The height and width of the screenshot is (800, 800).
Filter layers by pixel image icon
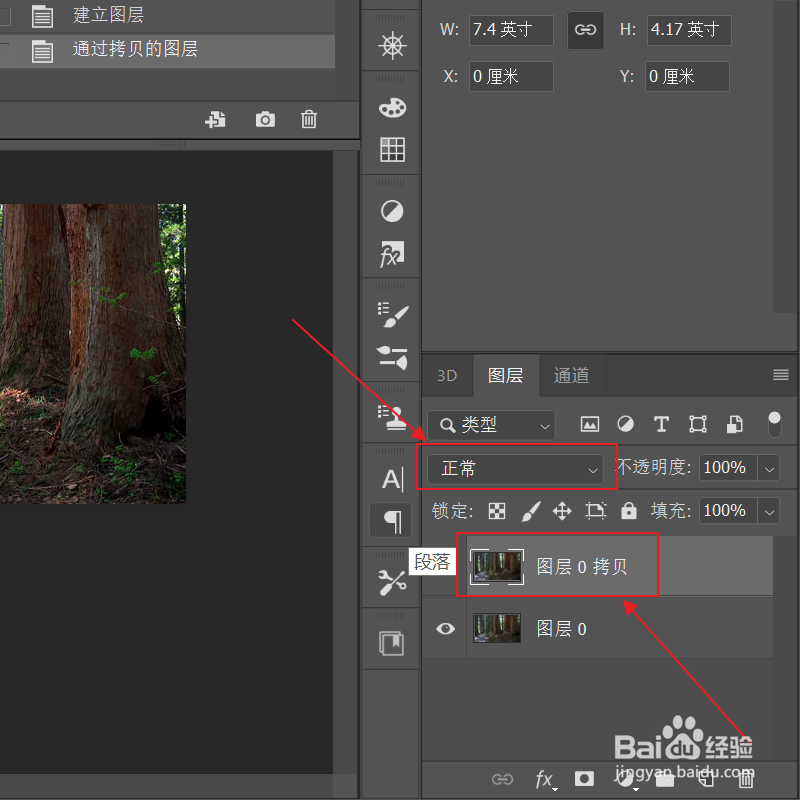(x=589, y=424)
